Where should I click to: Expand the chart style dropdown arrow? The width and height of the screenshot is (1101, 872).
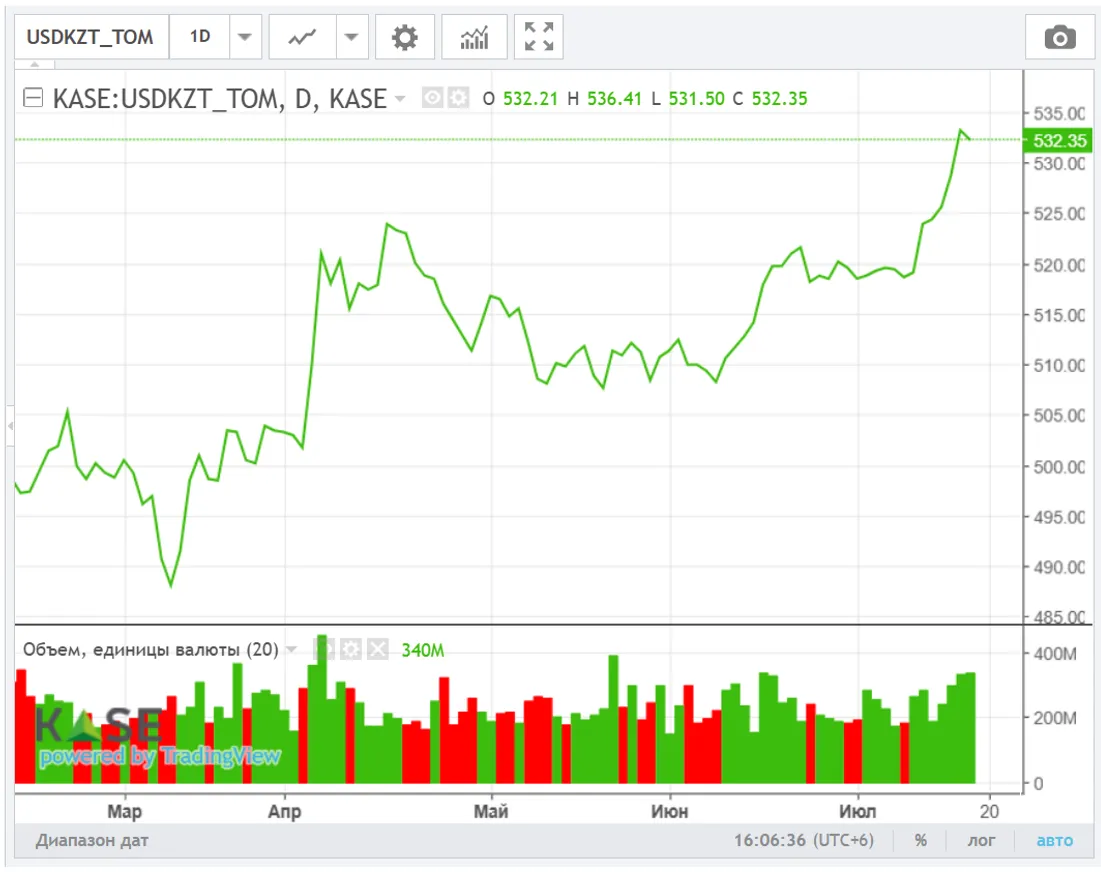350,38
